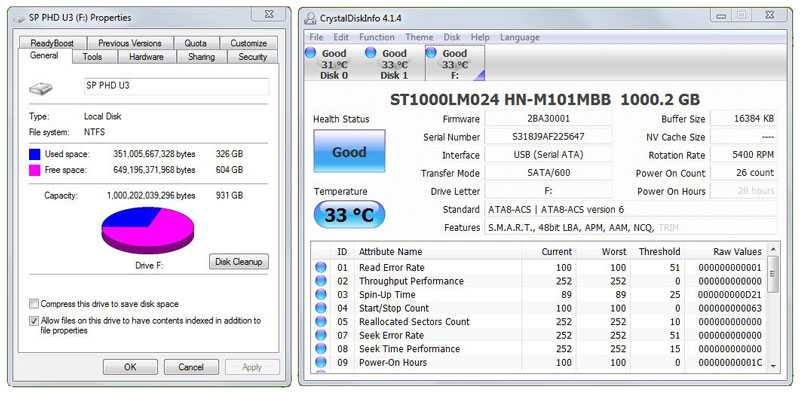Click the ID column header
This screenshot has height=394, width=800.
[x=342, y=252]
